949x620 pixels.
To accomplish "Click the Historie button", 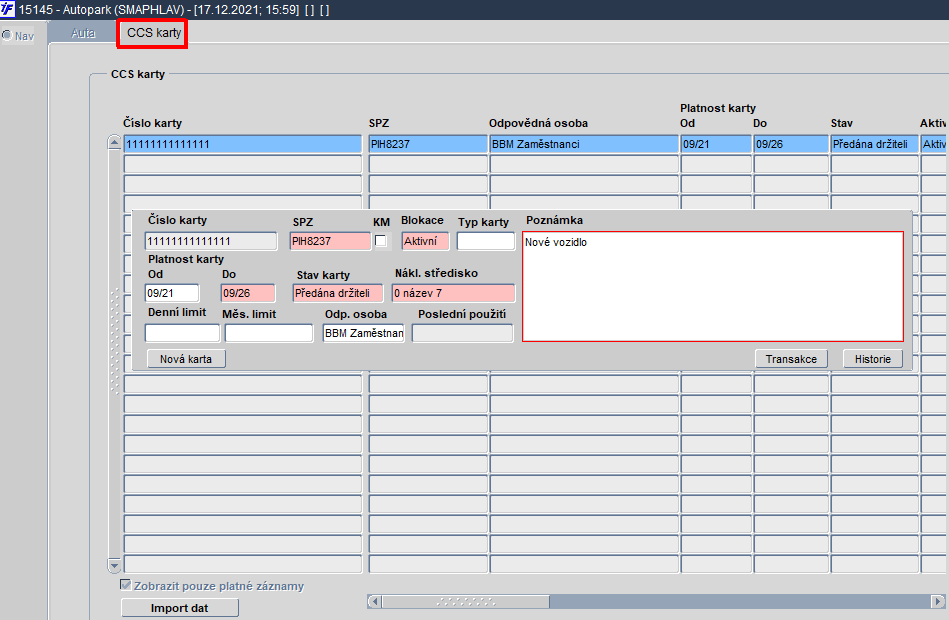I will [x=873, y=359].
